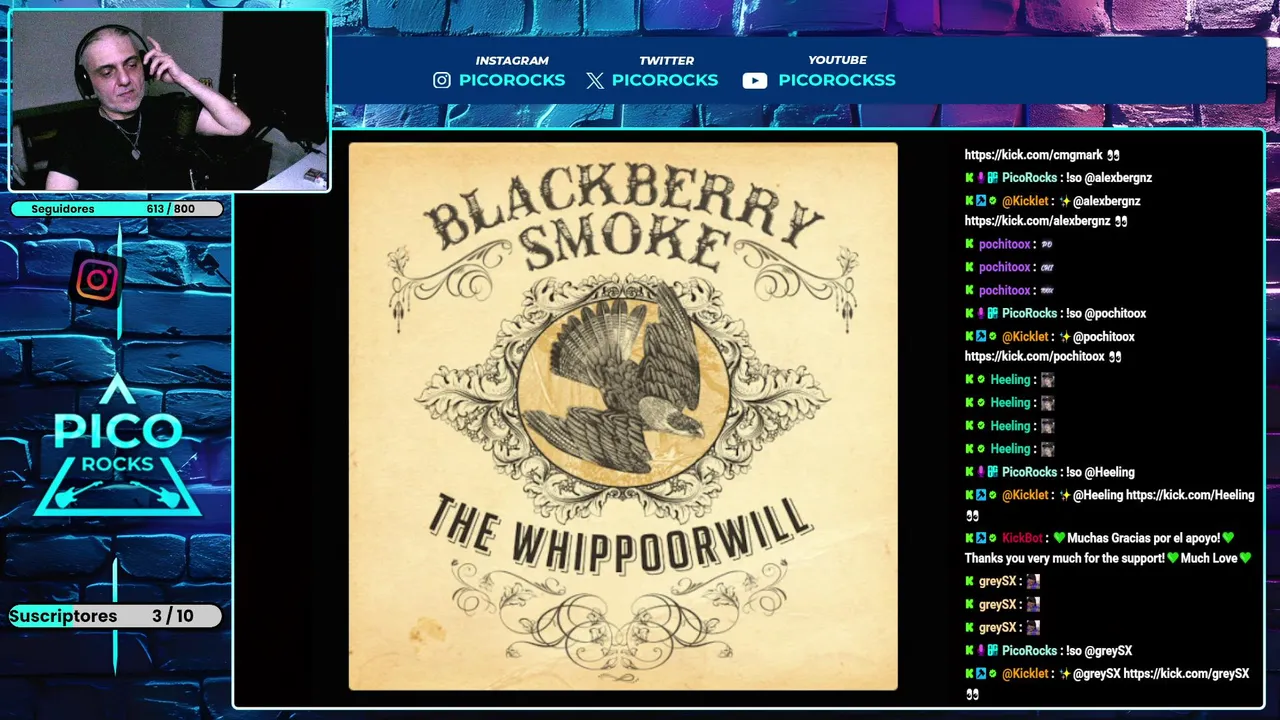
Task: Click the @Heeling mention in Kicklet's message
Action: [x=1098, y=495]
